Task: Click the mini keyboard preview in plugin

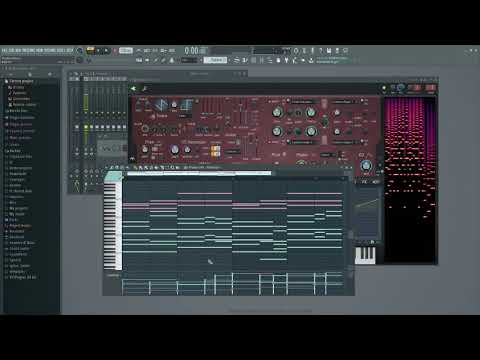Action: pyautogui.click(x=365, y=255)
